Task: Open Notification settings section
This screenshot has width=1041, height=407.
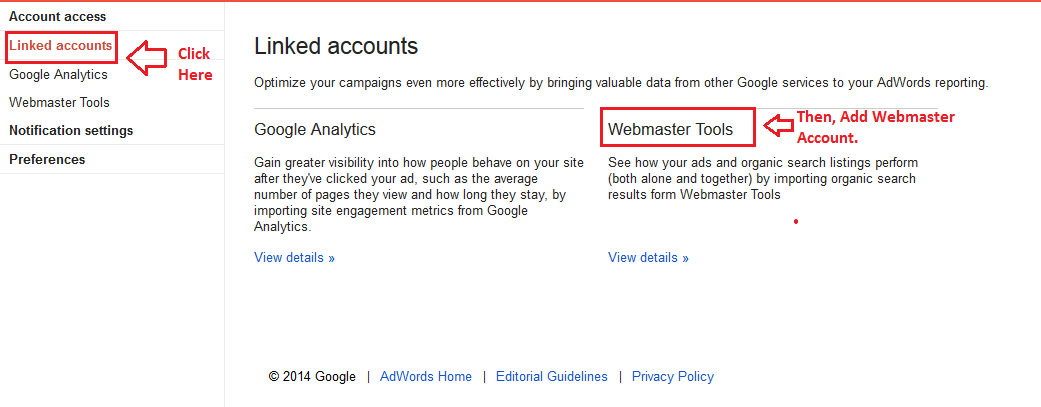Action: (71, 131)
